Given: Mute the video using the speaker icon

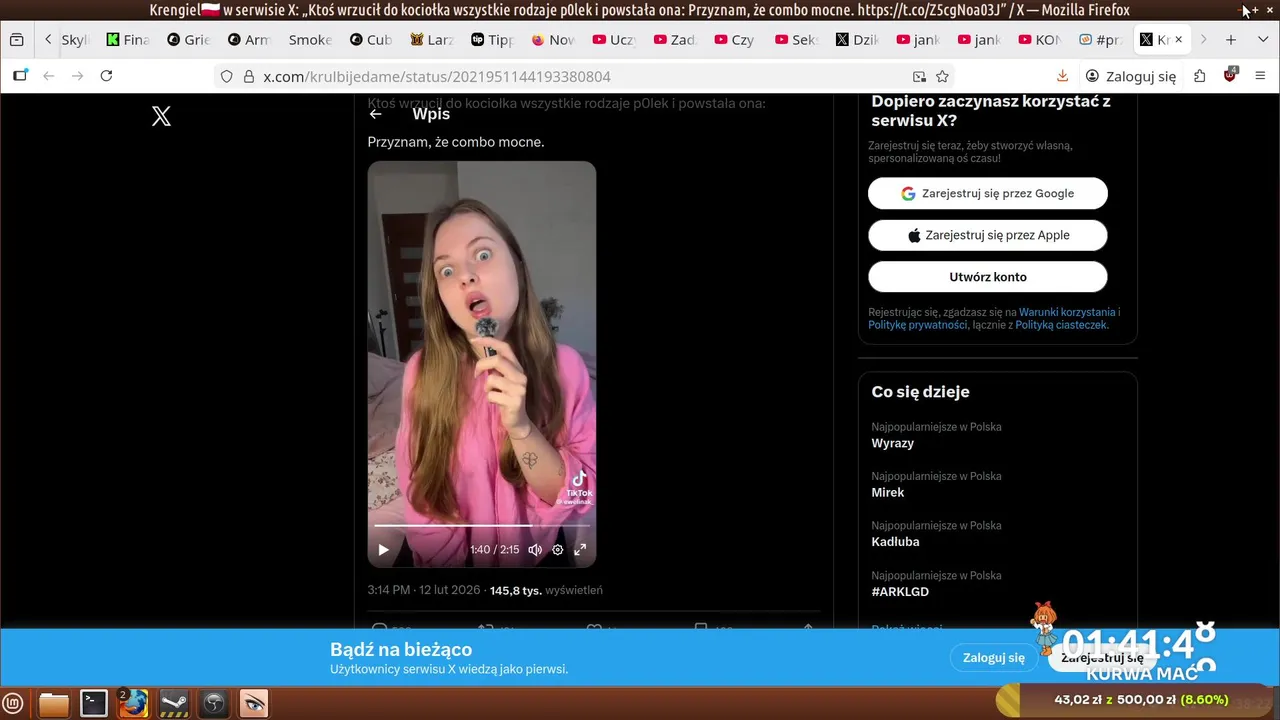Looking at the screenshot, I should [535, 549].
